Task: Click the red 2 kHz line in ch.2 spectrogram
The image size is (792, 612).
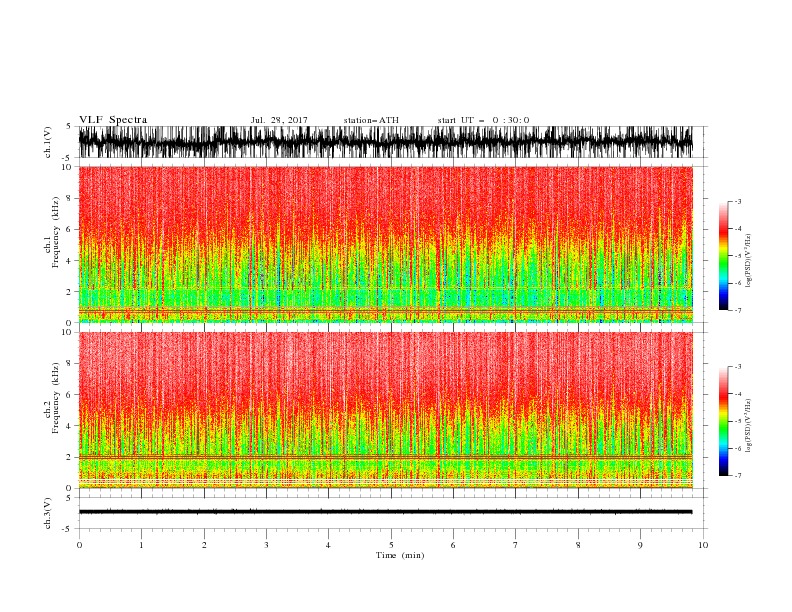Action: click(x=385, y=457)
